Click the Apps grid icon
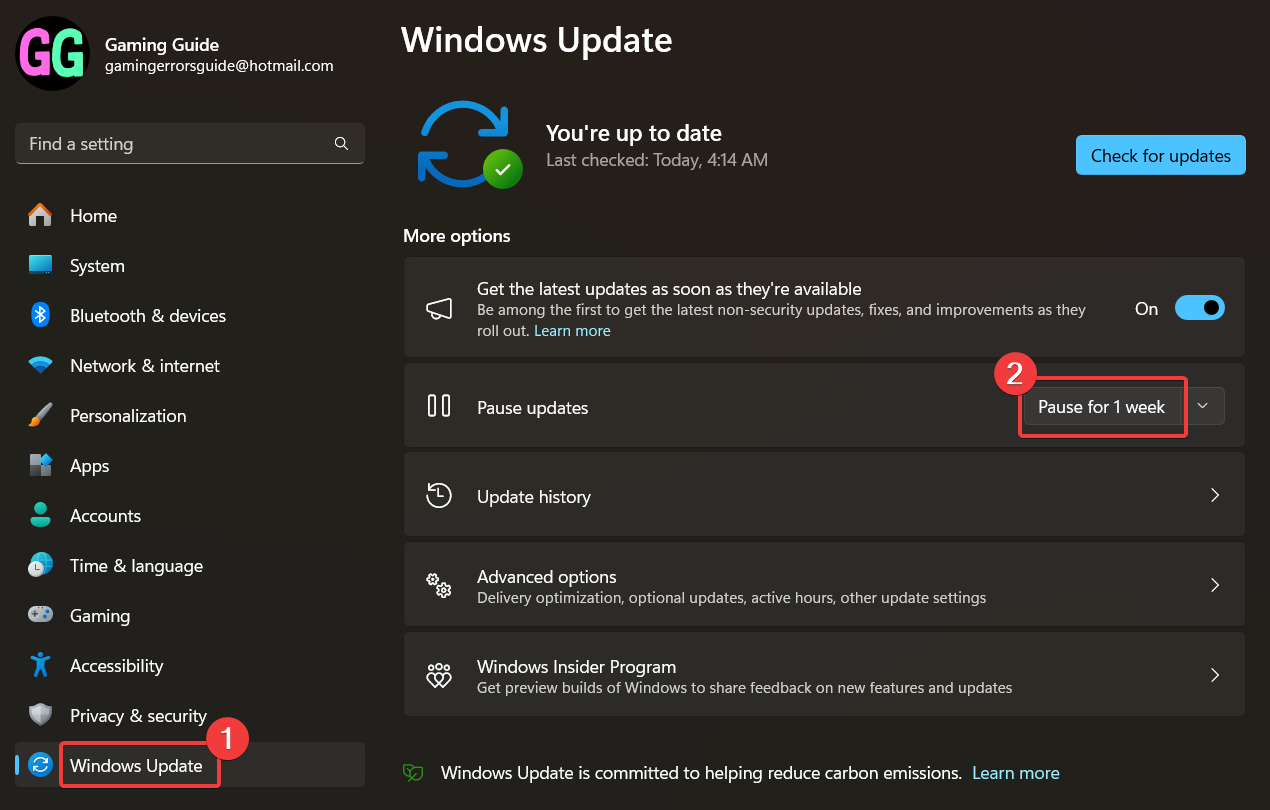The width and height of the screenshot is (1270, 810). click(40, 465)
